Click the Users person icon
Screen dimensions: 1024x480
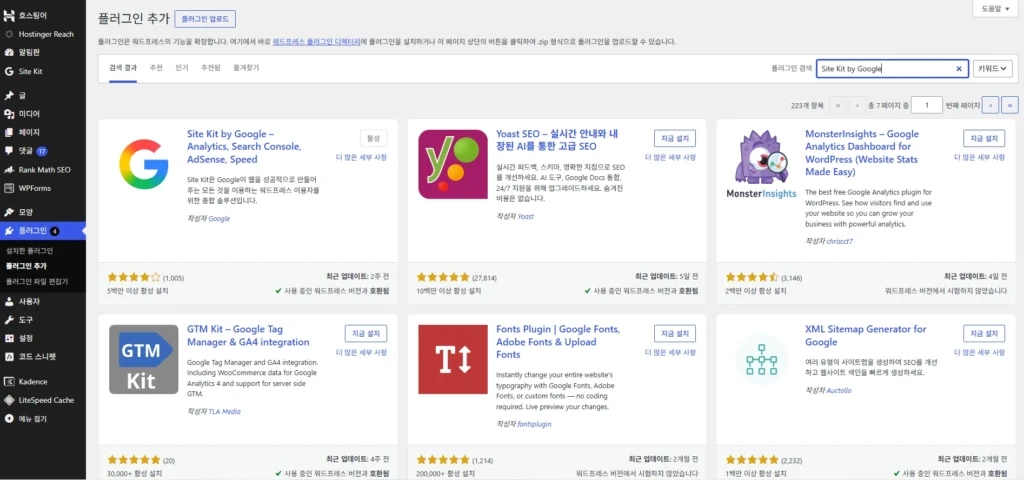click(x=8, y=302)
